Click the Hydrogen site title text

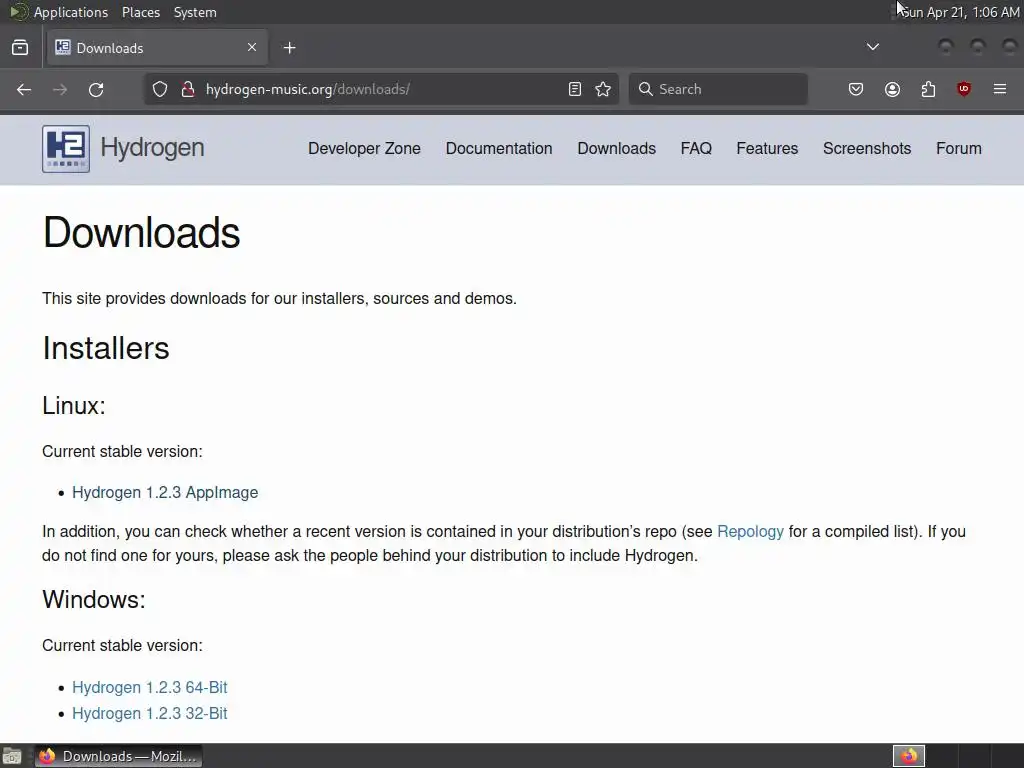point(152,148)
